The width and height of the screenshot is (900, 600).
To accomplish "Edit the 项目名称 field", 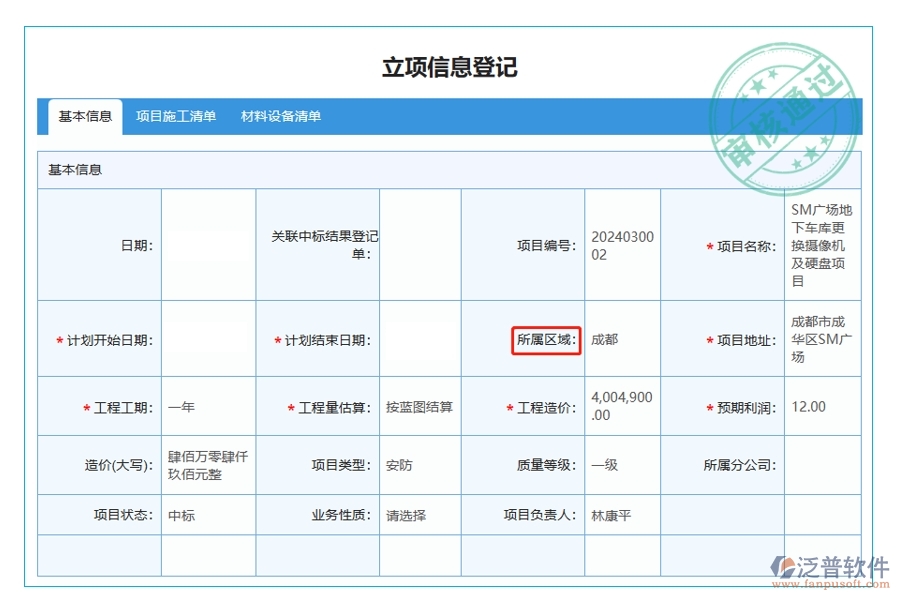I will tap(822, 244).
